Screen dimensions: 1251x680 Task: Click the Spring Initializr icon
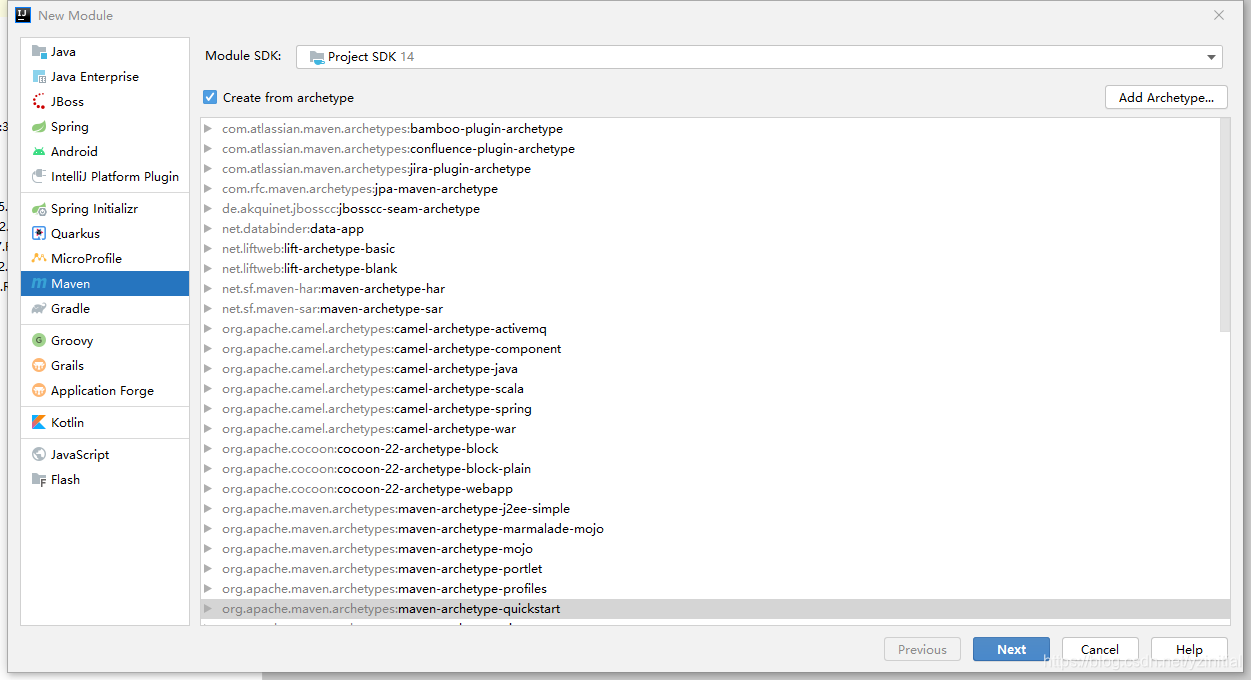(39, 209)
